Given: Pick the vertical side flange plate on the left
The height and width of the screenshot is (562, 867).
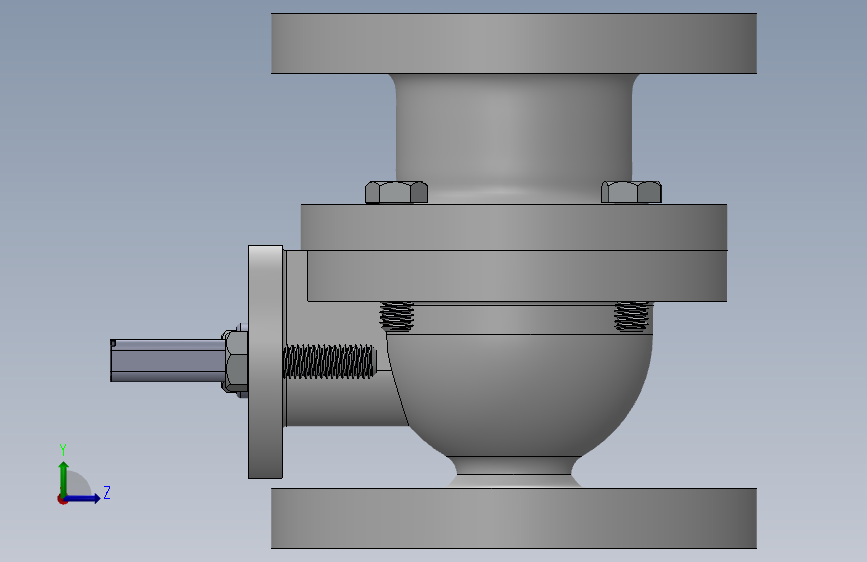Looking at the screenshot, I should [x=265, y=362].
